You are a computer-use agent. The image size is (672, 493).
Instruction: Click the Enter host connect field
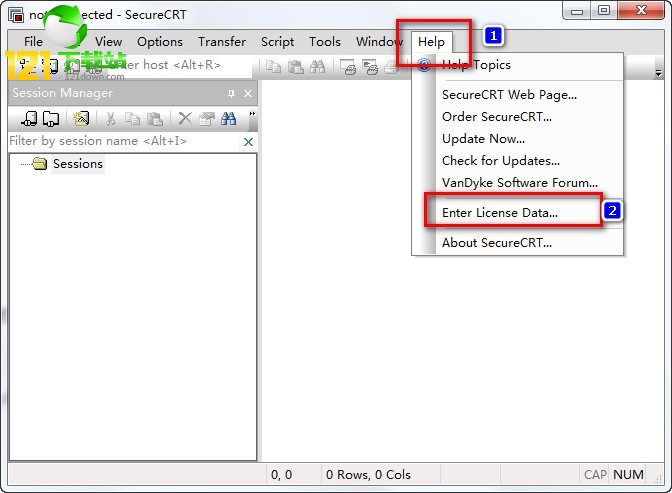(x=178, y=65)
